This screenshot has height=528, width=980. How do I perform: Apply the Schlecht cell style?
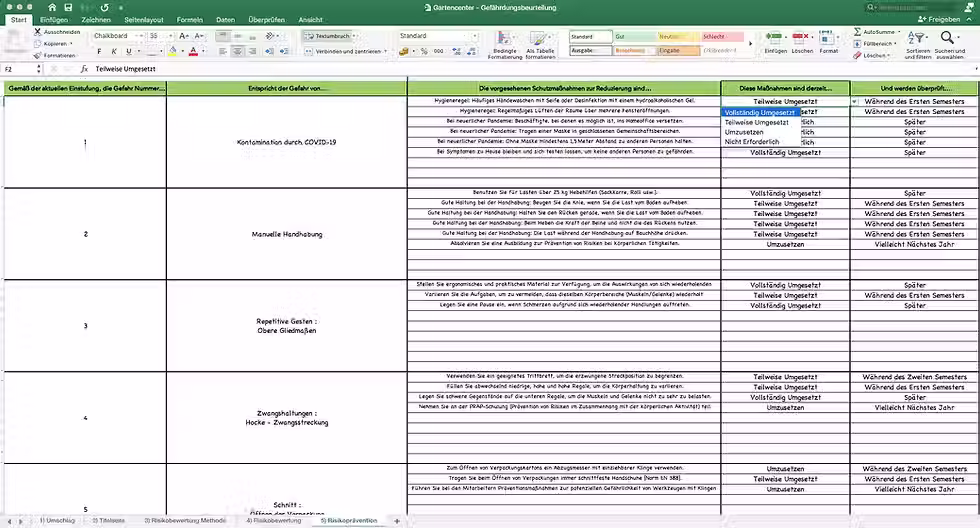[x=722, y=37]
